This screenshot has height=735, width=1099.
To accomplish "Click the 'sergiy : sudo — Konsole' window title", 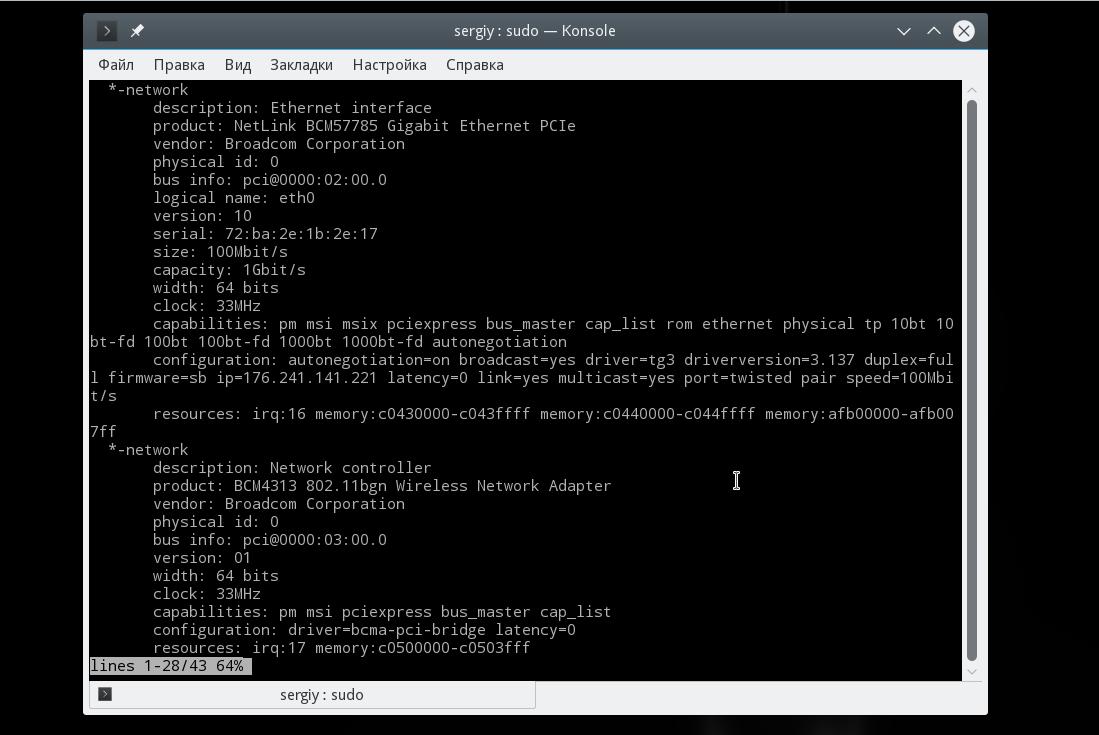I will (x=535, y=31).
